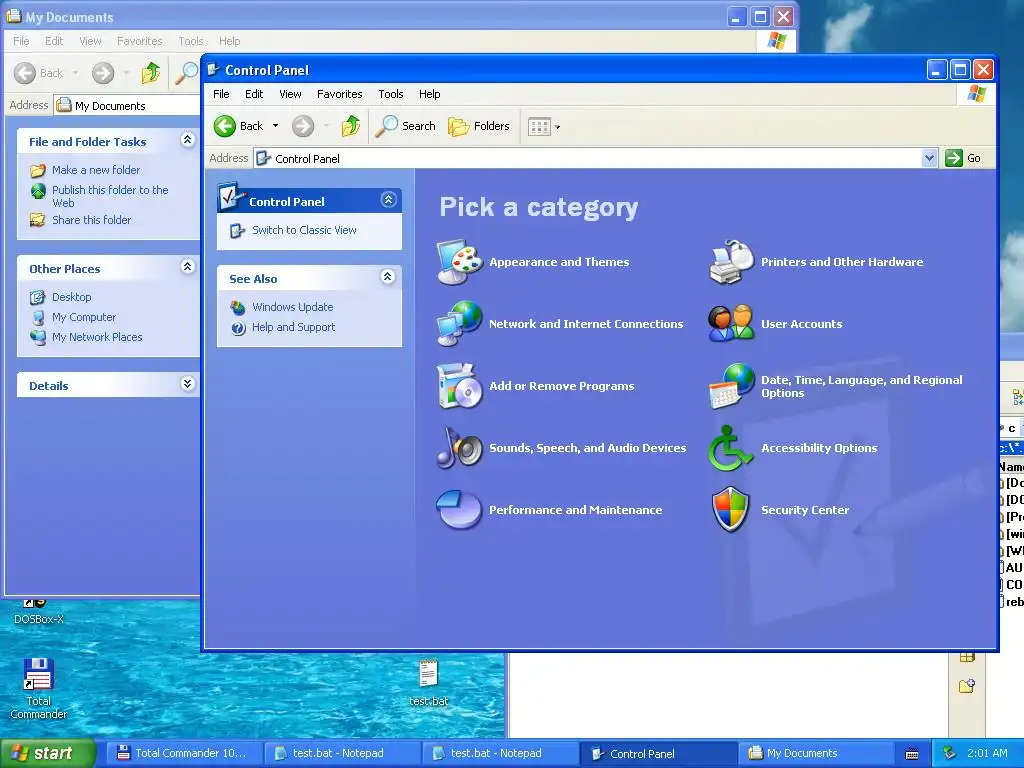This screenshot has height=768, width=1024.
Task: Open Windows Update link
Action: pos(293,307)
